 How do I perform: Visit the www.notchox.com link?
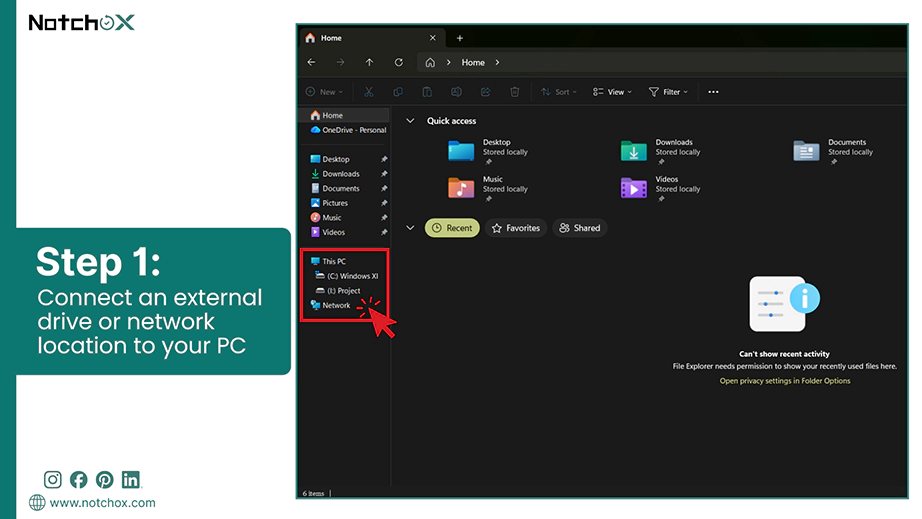point(102,503)
